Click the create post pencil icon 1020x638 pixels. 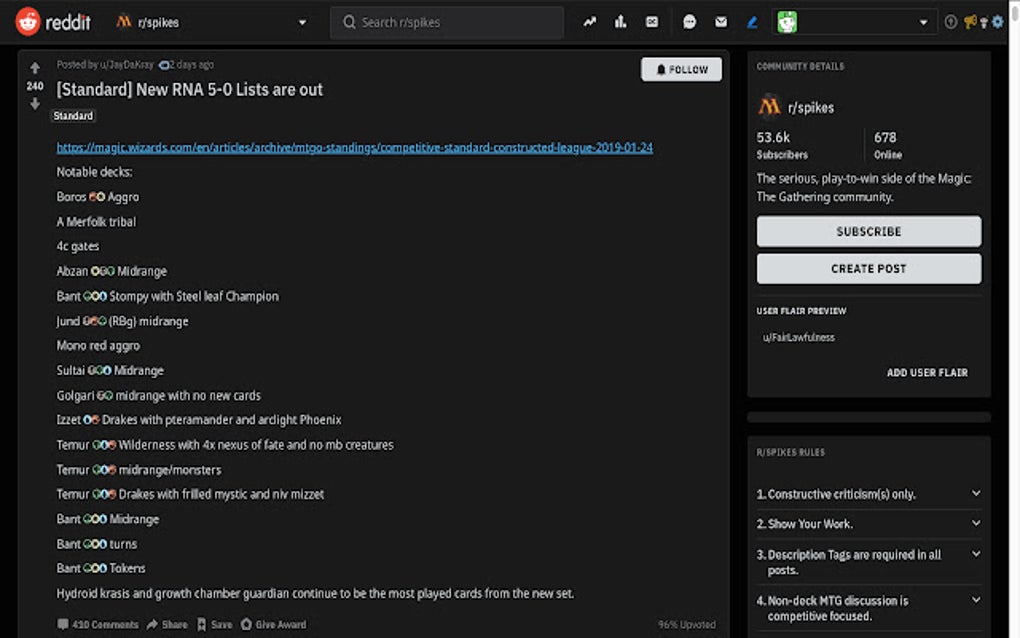pyautogui.click(x=752, y=22)
